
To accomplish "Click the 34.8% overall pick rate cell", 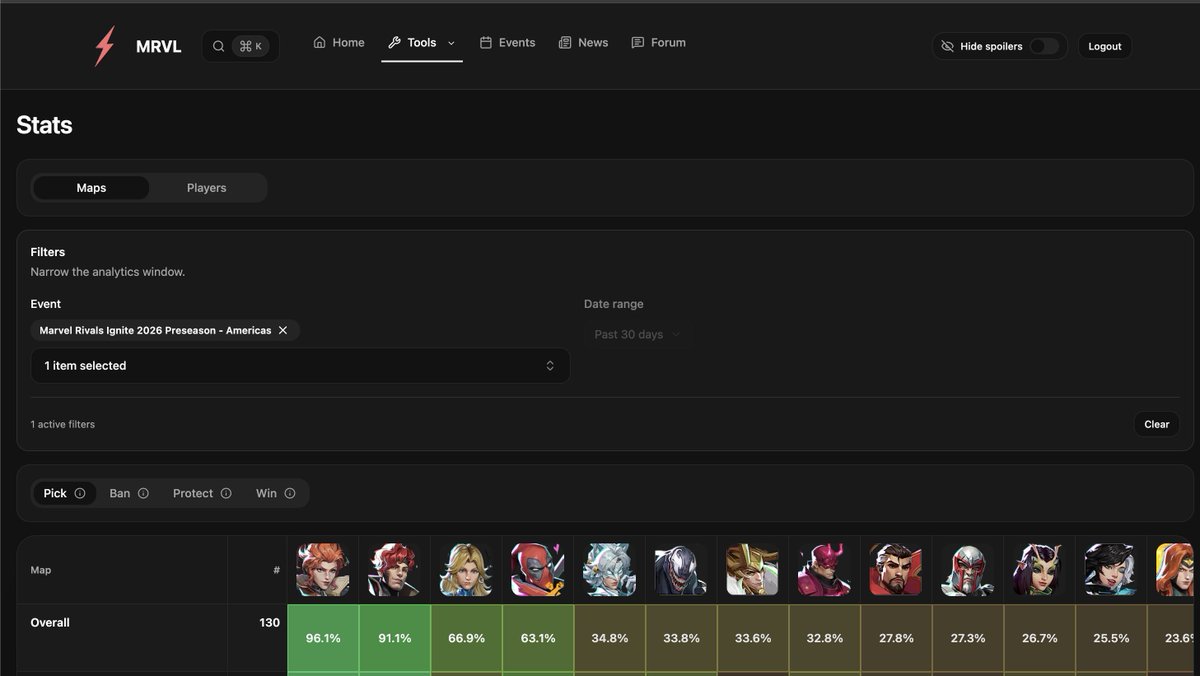I will click(x=609, y=638).
